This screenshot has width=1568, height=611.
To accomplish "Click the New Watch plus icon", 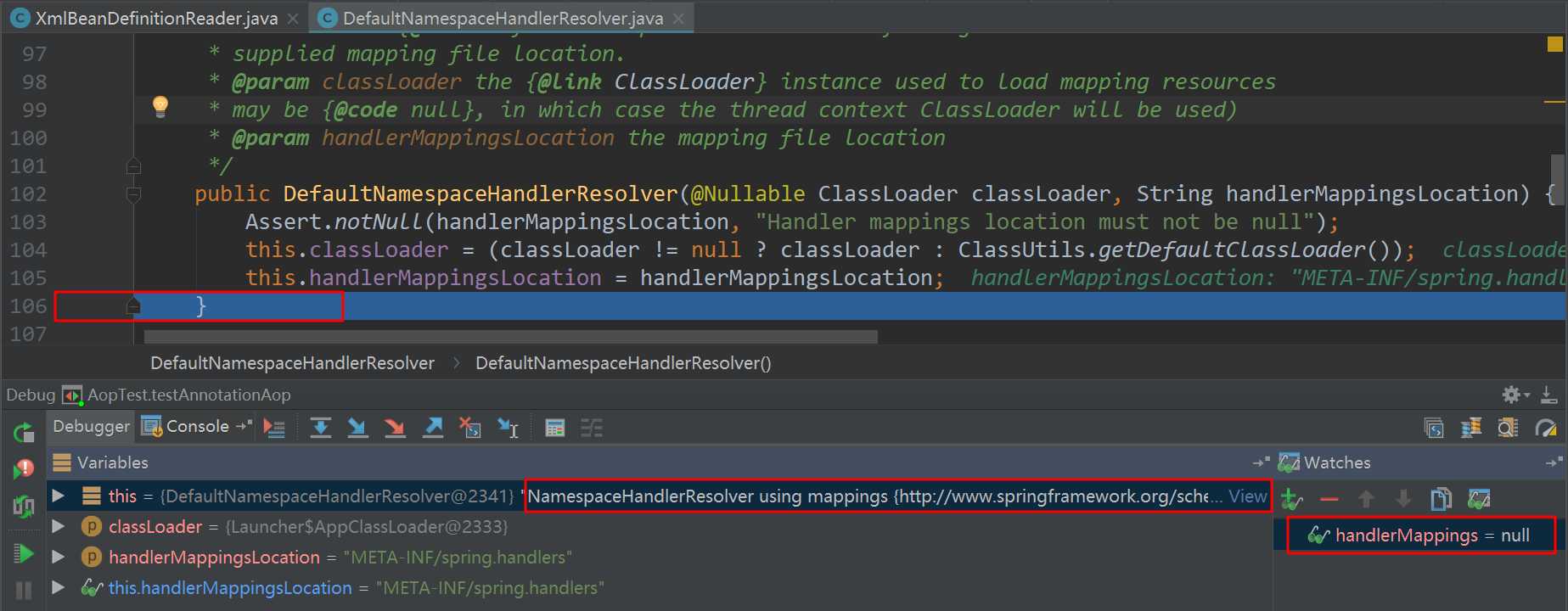I will point(1291,499).
